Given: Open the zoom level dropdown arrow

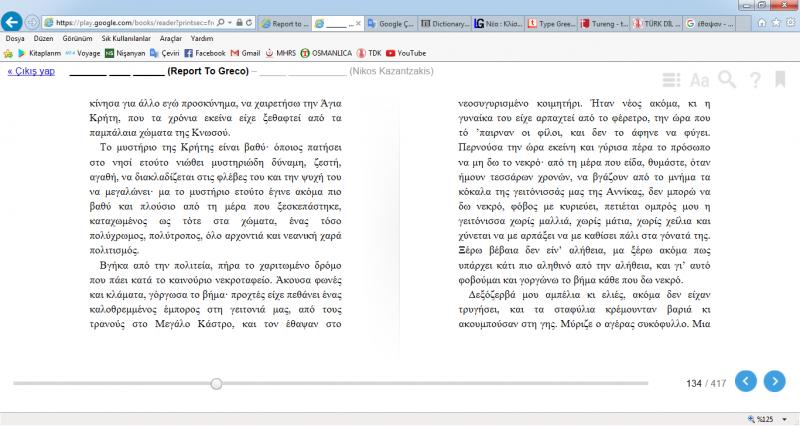Looking at the screenshot, I should pos(784,419).
